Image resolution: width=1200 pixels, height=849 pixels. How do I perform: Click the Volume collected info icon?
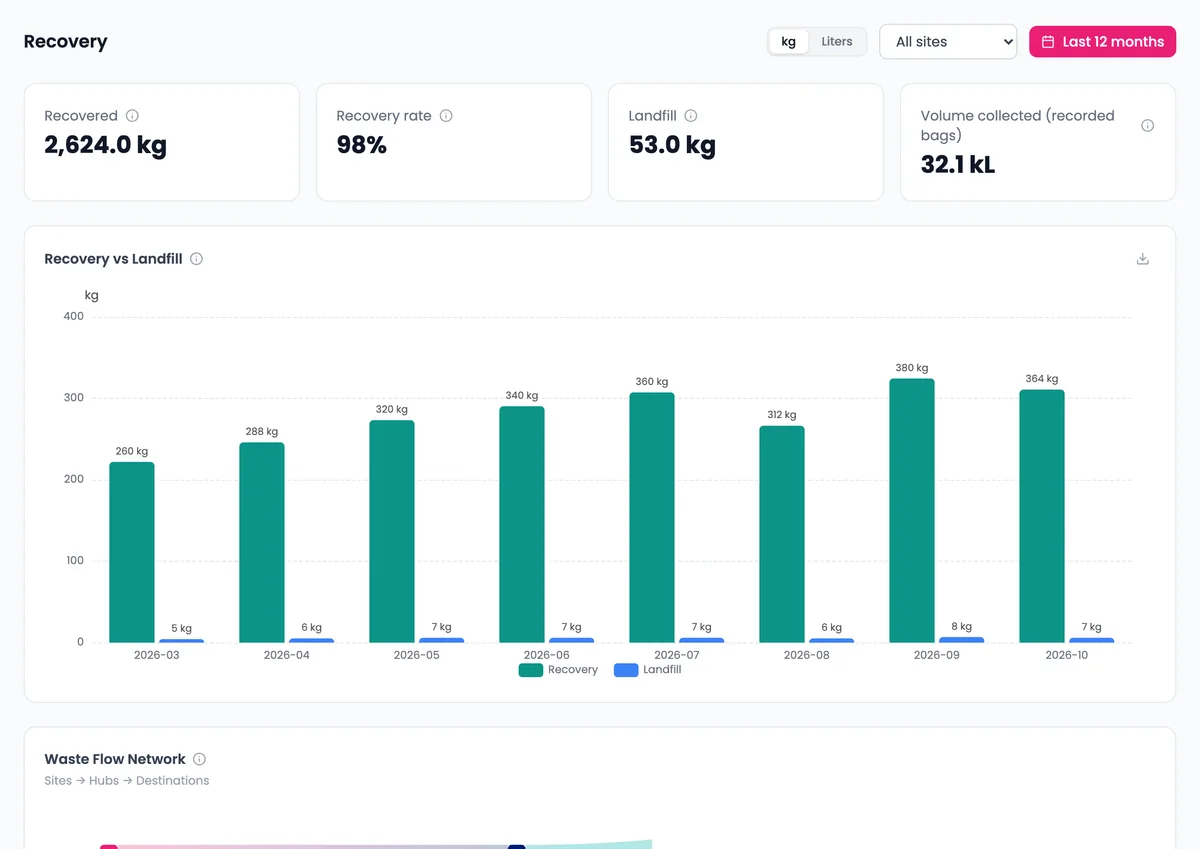[x=1148, y=126]
